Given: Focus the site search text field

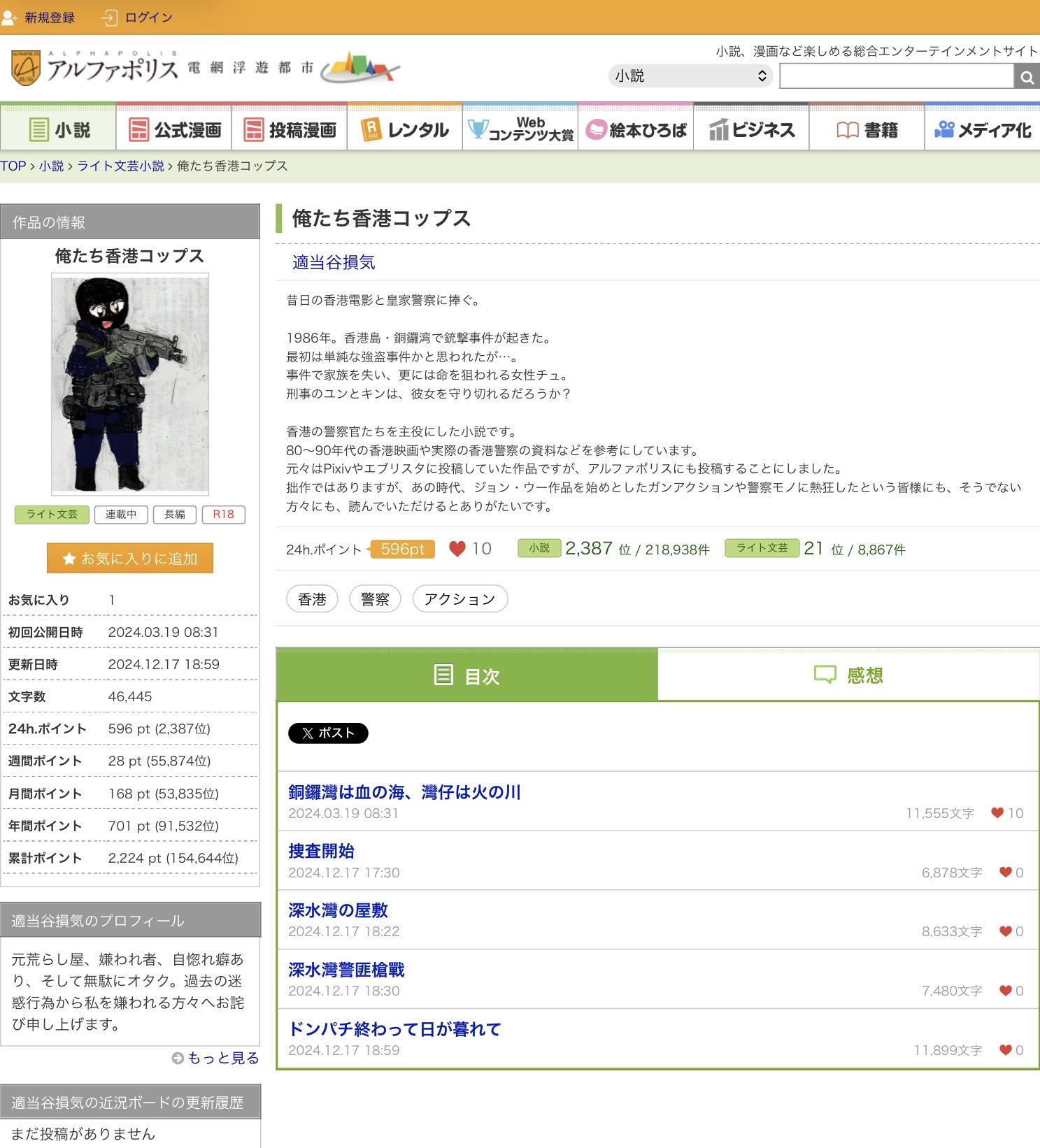Looking at the screenshot, I should coord(896,76).
